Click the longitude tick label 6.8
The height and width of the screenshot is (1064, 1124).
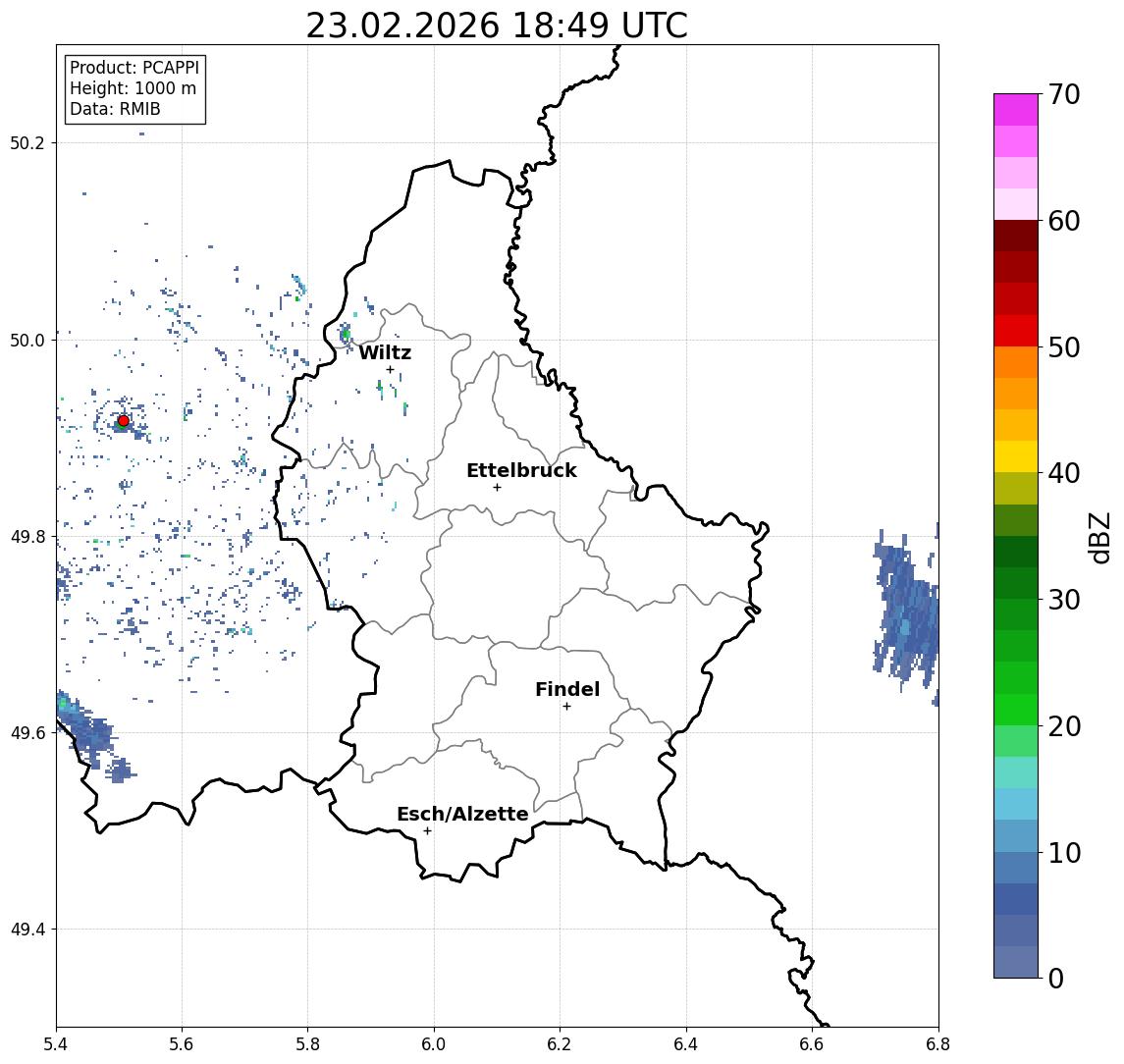coord(937,1044)
